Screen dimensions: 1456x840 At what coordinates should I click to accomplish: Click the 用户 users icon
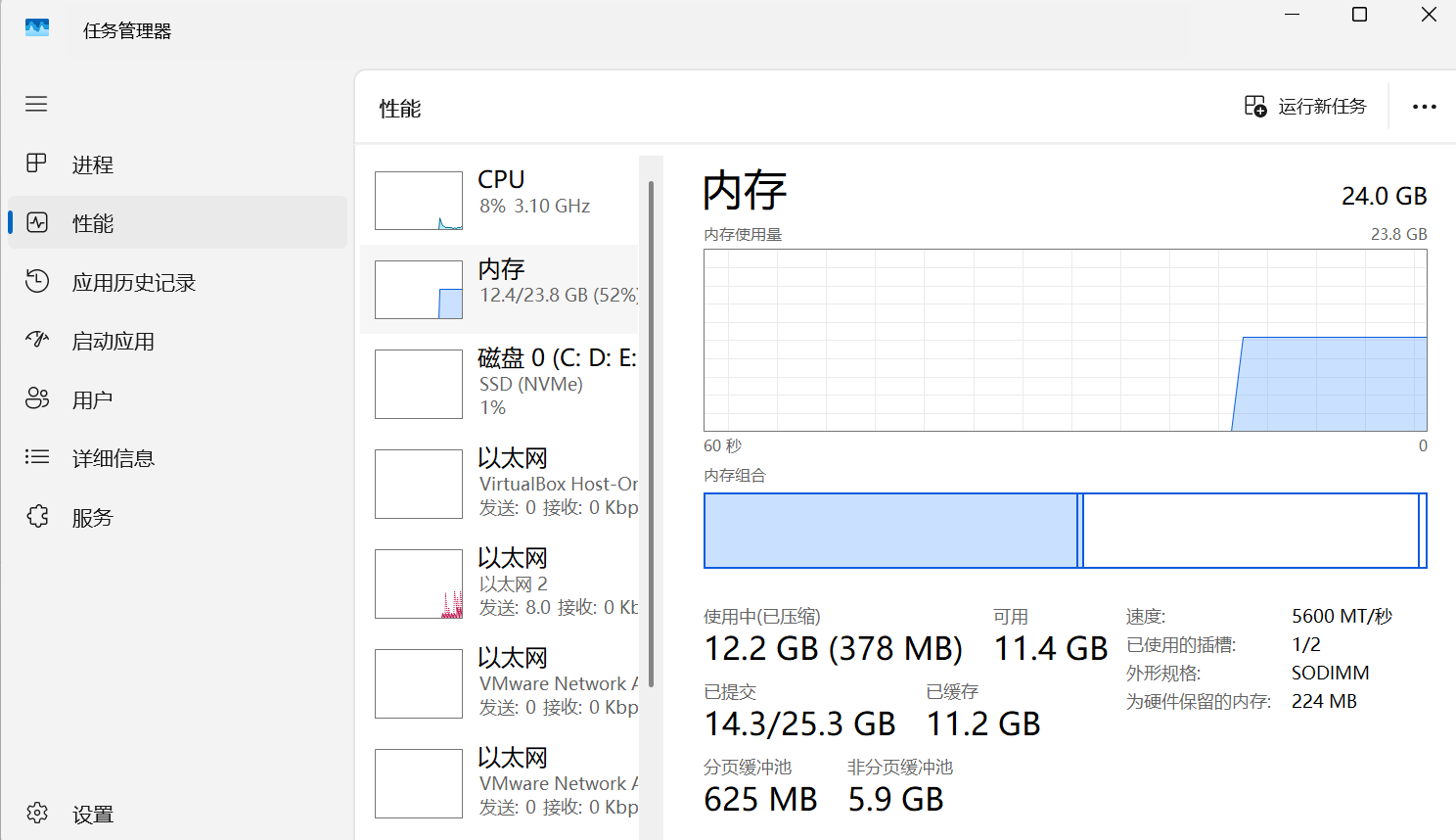pos(36,398)
